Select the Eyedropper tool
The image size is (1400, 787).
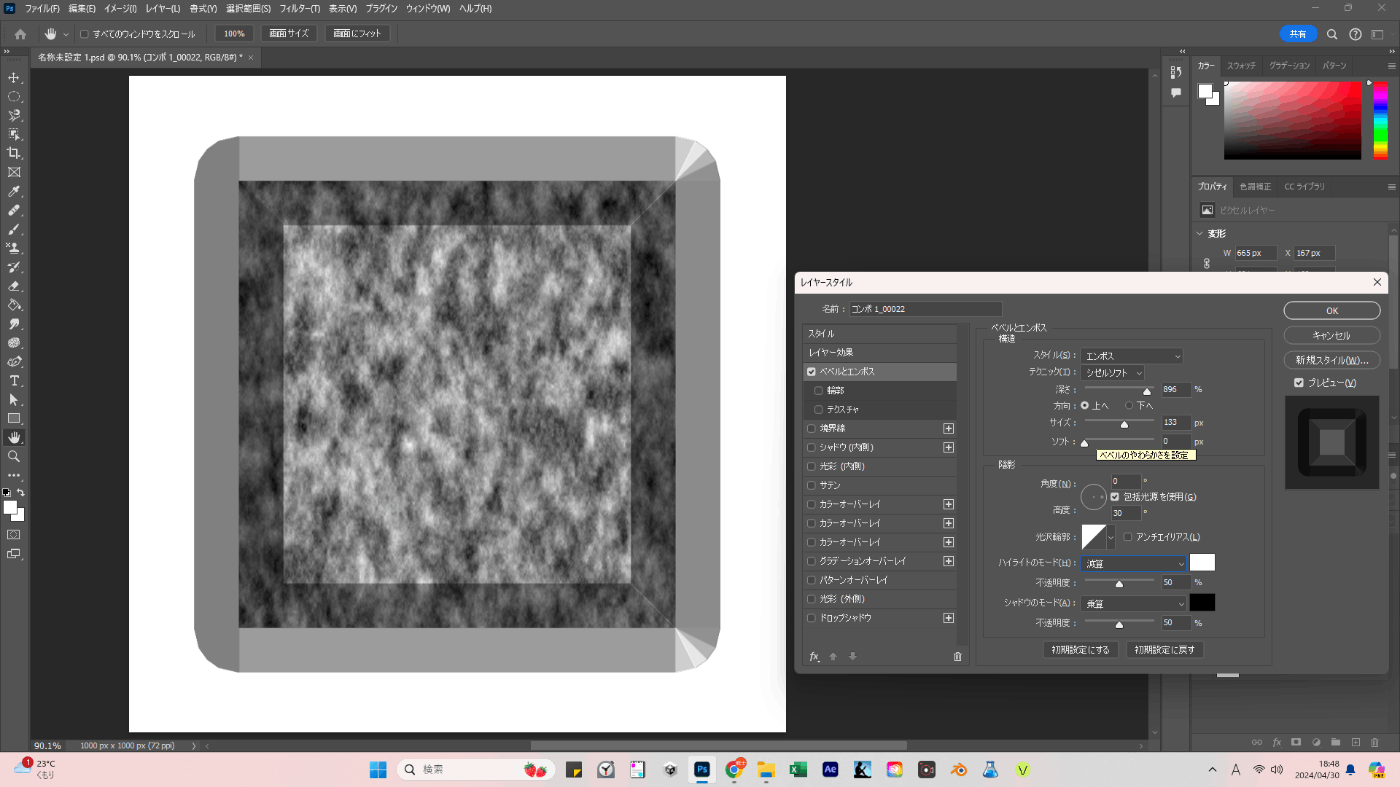click(14, 191)
